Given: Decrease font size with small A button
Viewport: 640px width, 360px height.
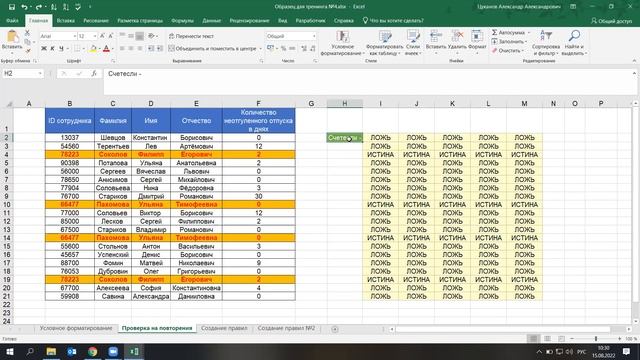Looking at the screenshot, I should click(x=111, y=36).
